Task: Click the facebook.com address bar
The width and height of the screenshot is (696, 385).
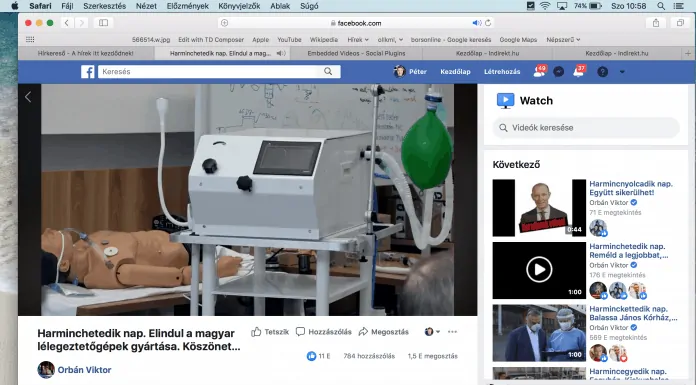Action: [356, 23]
